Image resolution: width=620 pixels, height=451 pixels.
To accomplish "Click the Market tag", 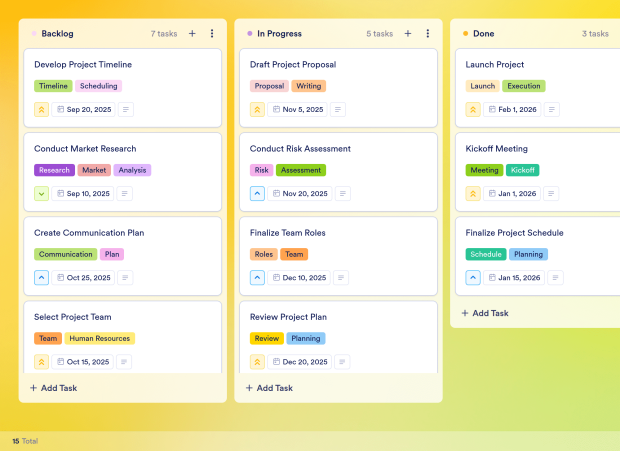I will point(94,170).
